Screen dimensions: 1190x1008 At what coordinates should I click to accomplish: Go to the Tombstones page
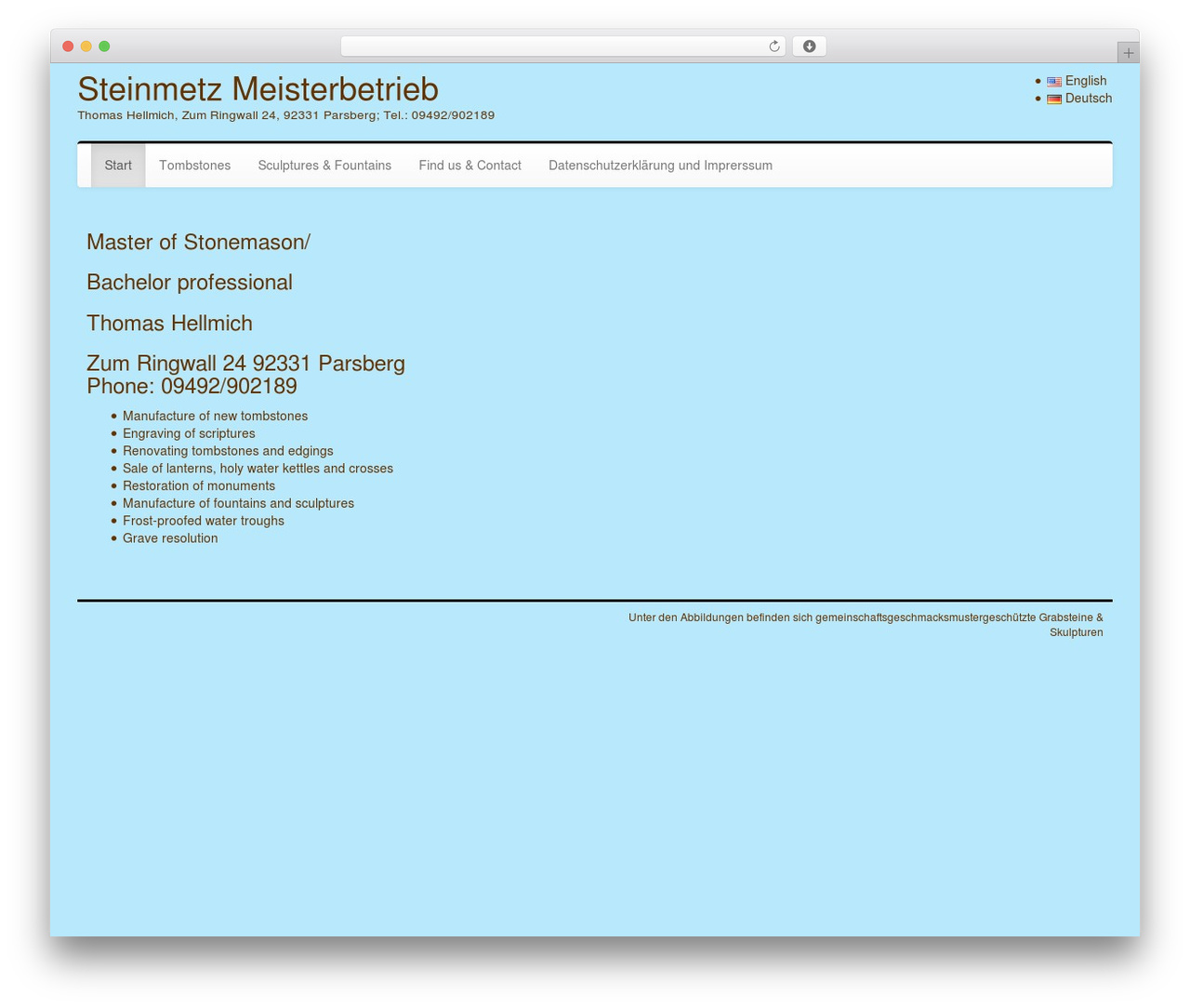(x=194, y=166)
